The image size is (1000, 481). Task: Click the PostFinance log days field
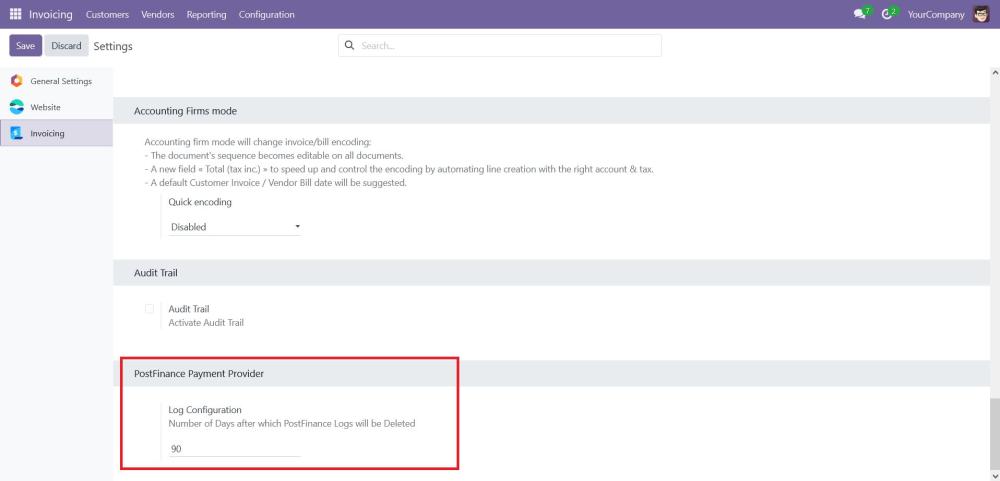pos(234,449)
